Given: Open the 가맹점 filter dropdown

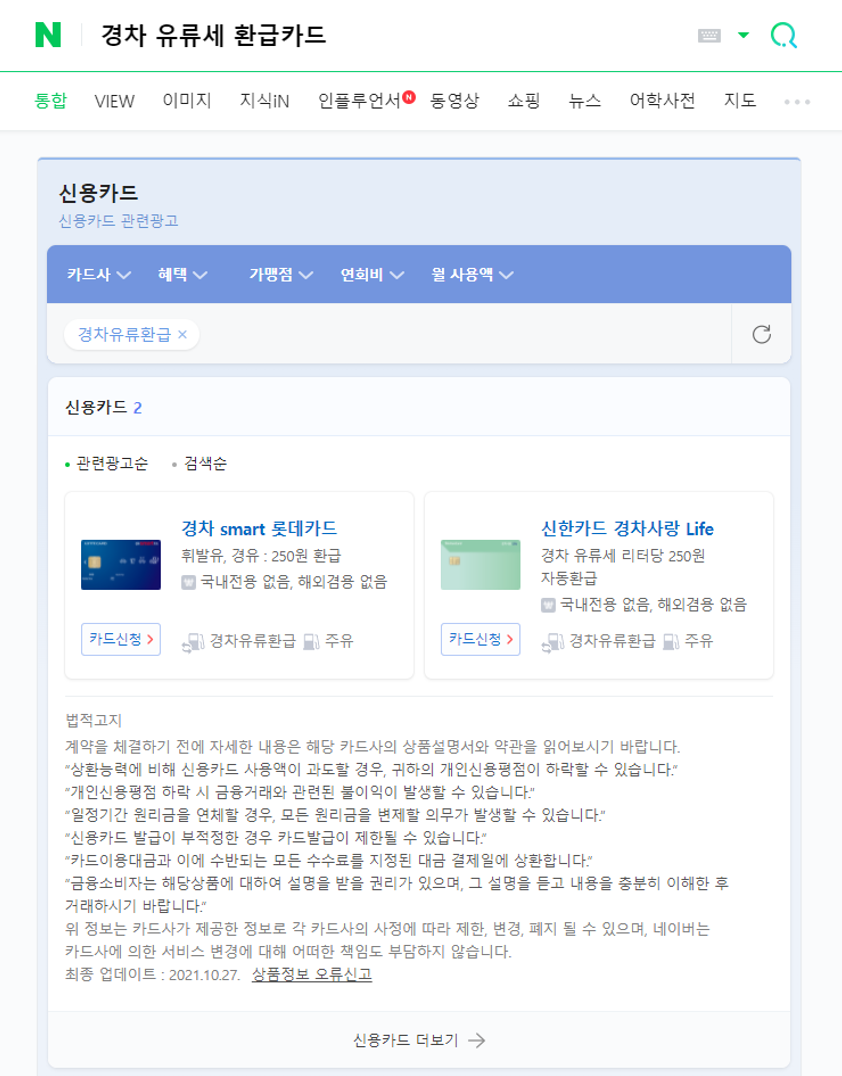Looking at the screenshot, I should [x=281, y=274].
